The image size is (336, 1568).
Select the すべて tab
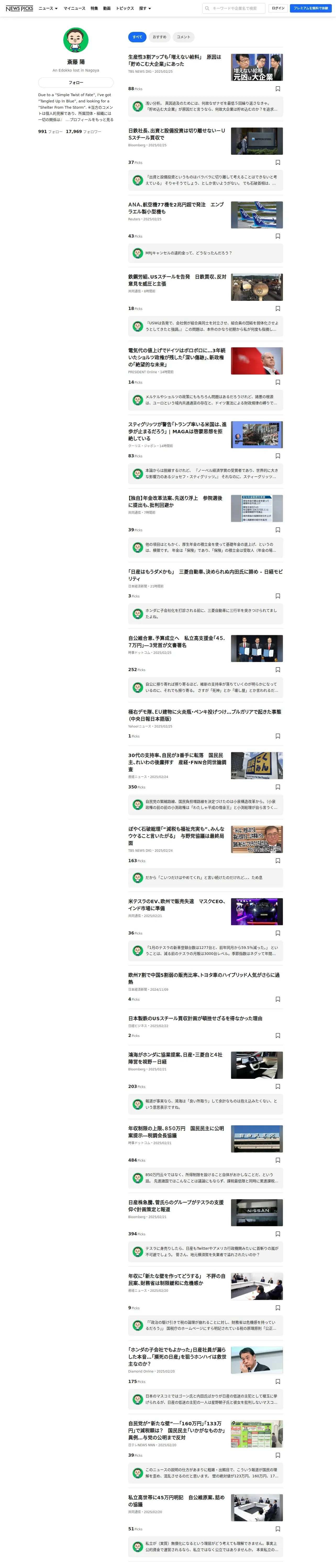(x=137, y=37)
